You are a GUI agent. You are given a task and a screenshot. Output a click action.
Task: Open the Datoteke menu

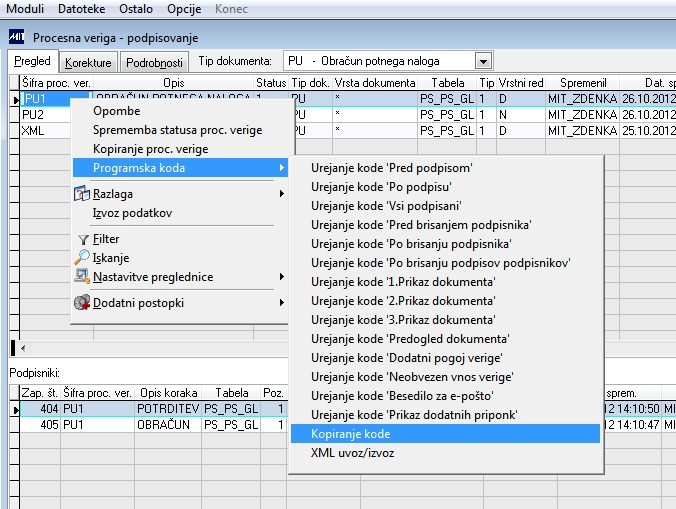click(x=81, y=9)
